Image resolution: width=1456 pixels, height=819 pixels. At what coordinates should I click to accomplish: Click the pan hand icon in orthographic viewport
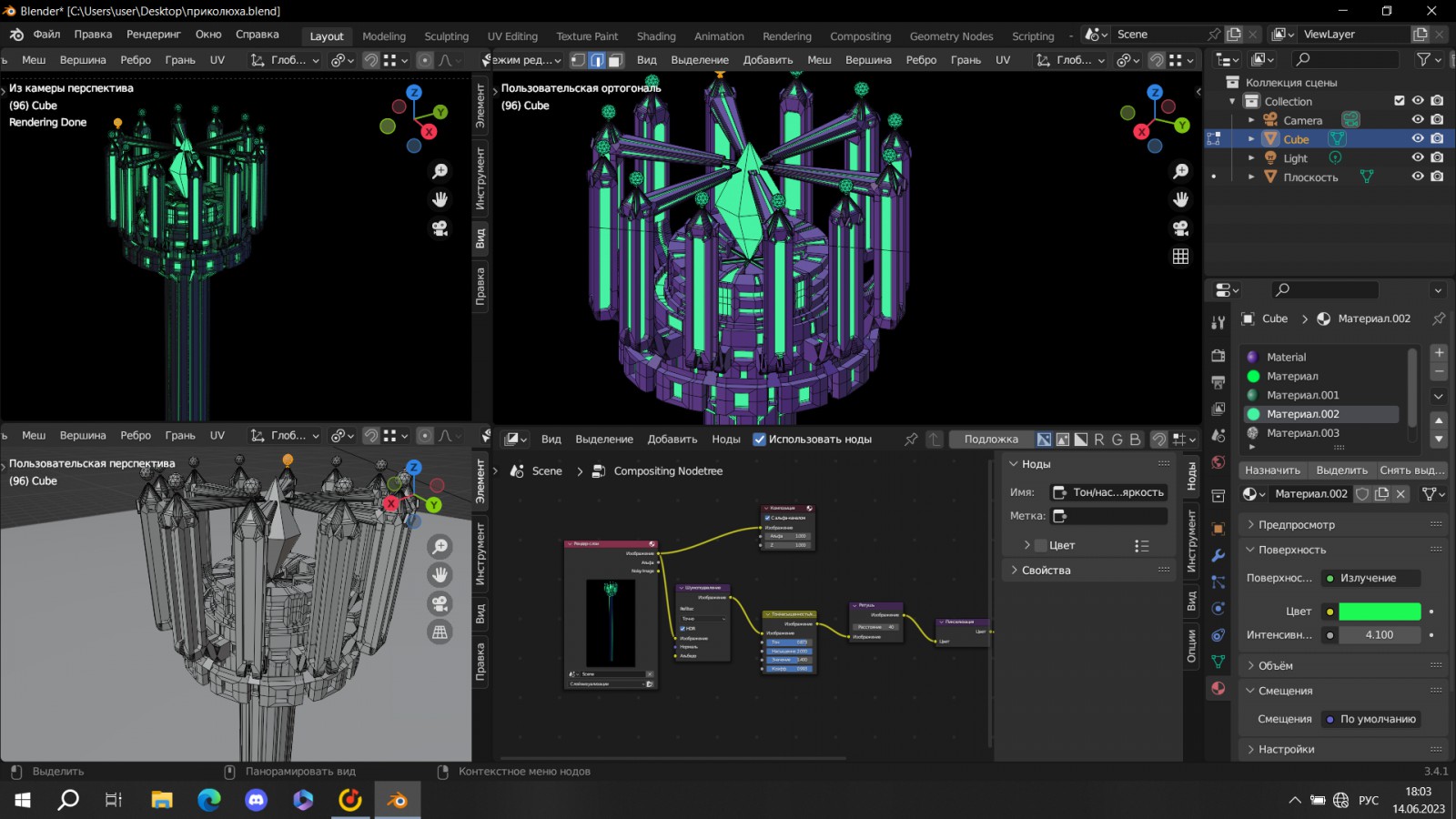[x=1181, y=199]
